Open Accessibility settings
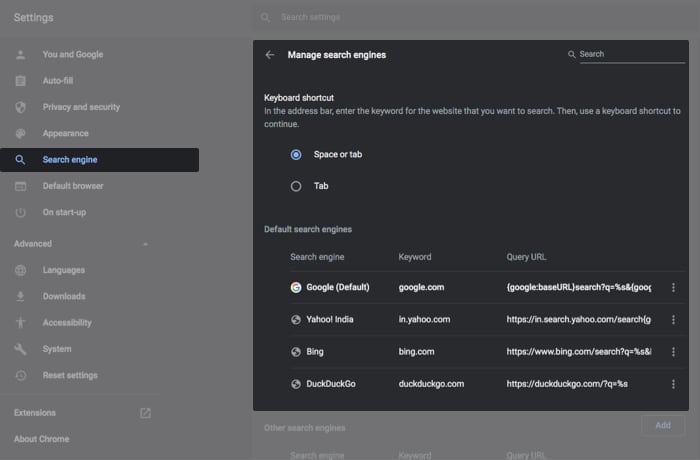700x460 pixels. point(67,322)
